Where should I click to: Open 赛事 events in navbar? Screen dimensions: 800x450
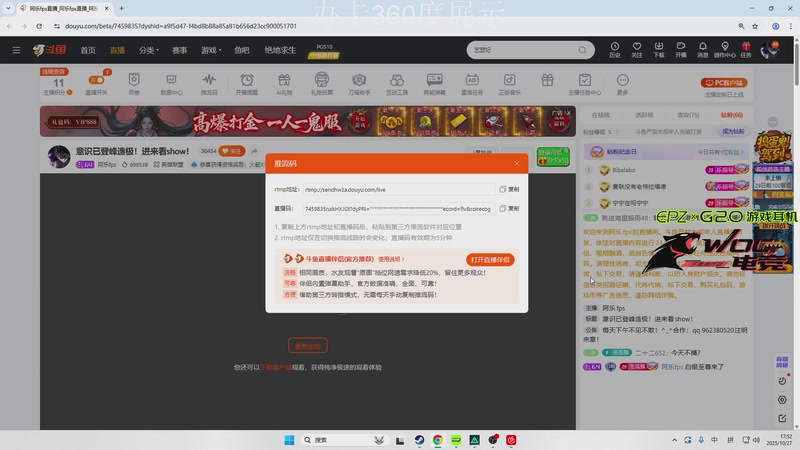pyautogui.click(x=179, y=50)
